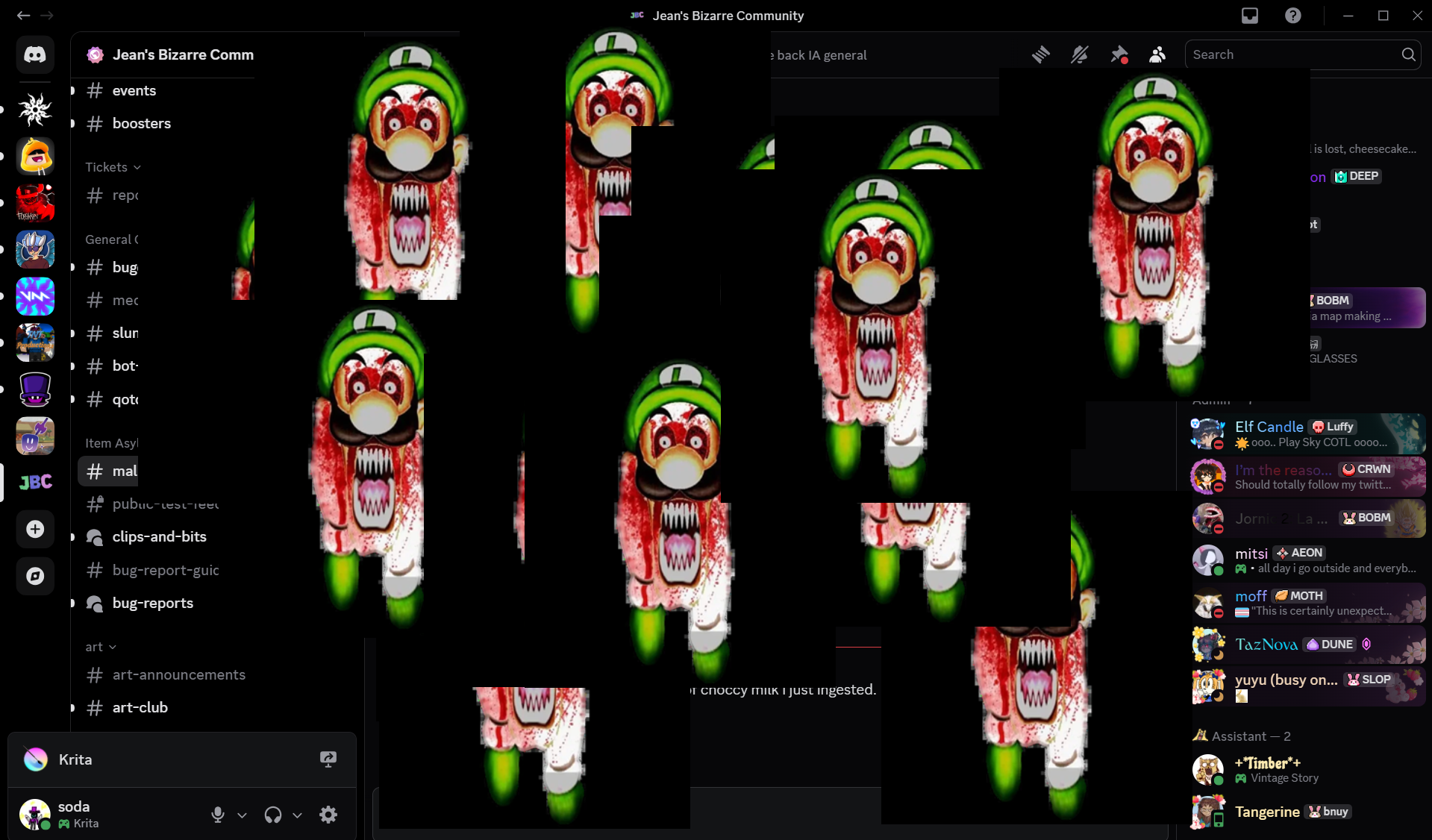Open pinned messages
The width and height of the screenshot is (1432, 840).
1119,54
